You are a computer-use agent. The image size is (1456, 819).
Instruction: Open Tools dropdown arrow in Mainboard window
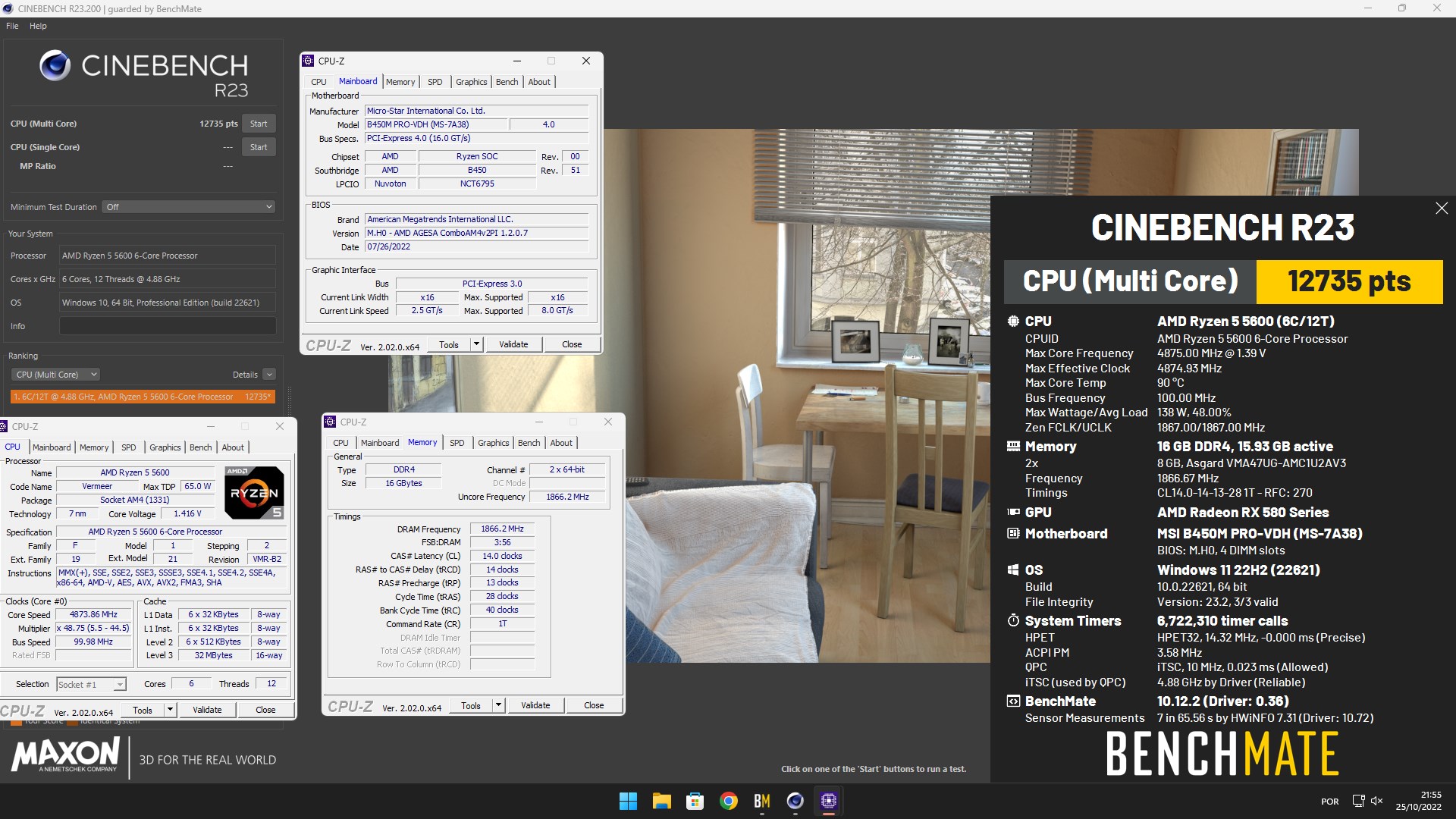476,344
